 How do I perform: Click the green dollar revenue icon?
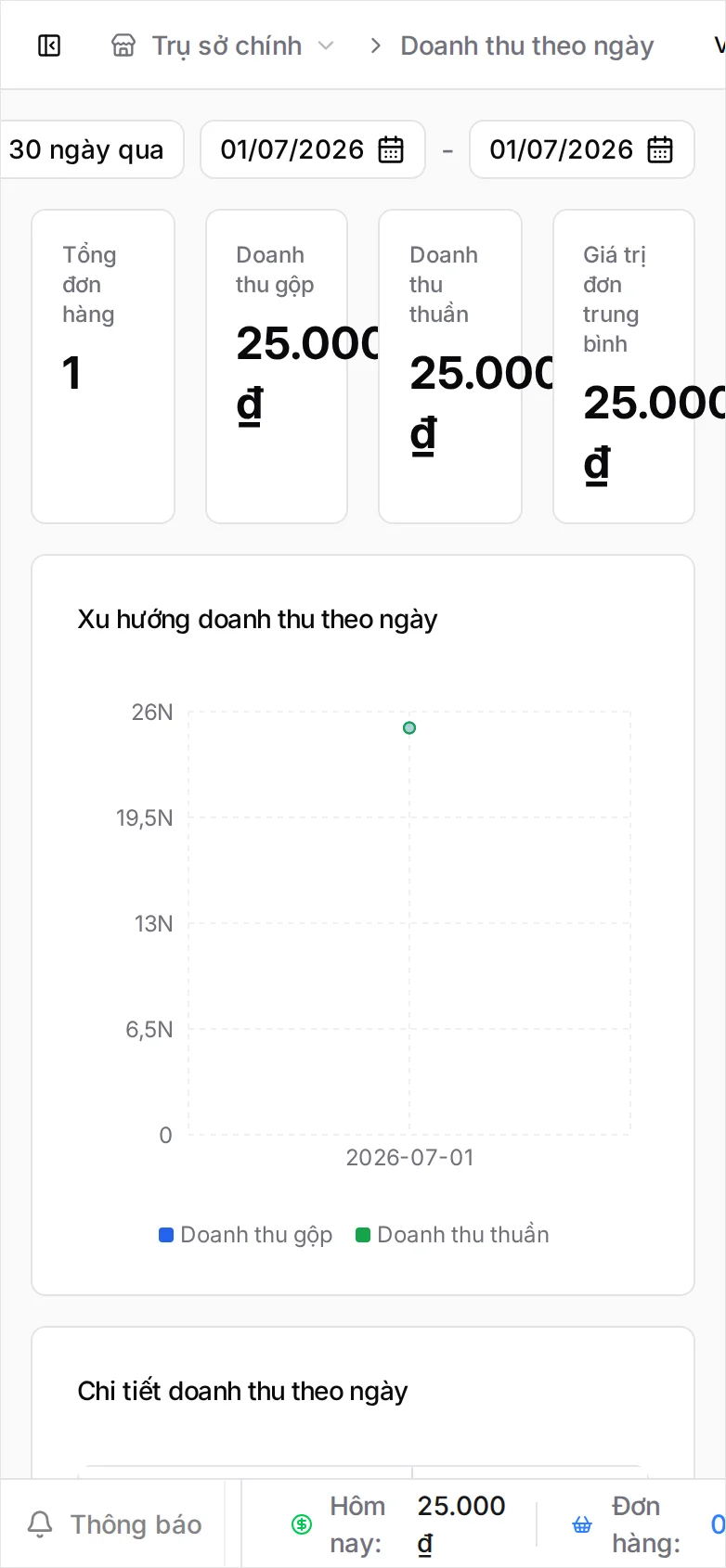point(302,1524)
